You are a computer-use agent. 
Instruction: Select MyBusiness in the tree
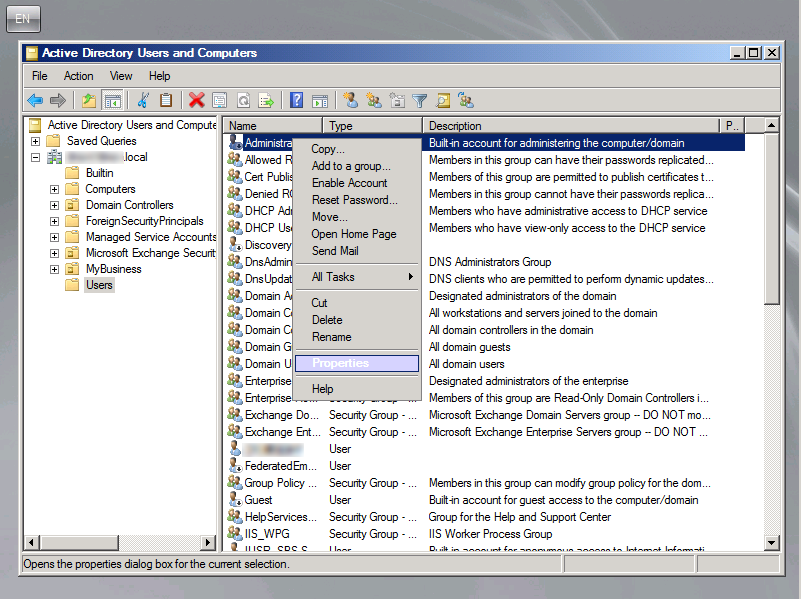pos(113,269)
